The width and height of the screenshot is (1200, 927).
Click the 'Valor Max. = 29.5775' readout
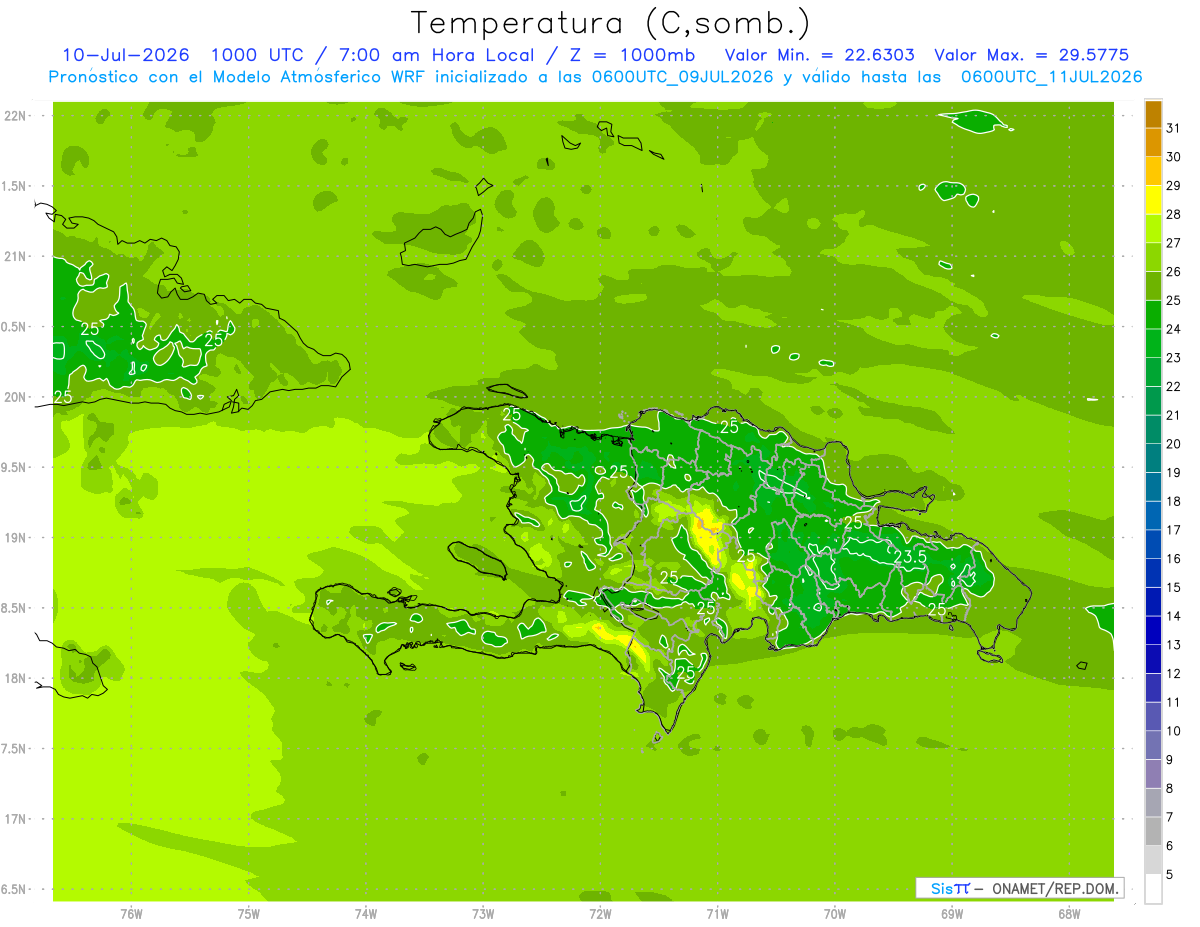point(1031,55)
